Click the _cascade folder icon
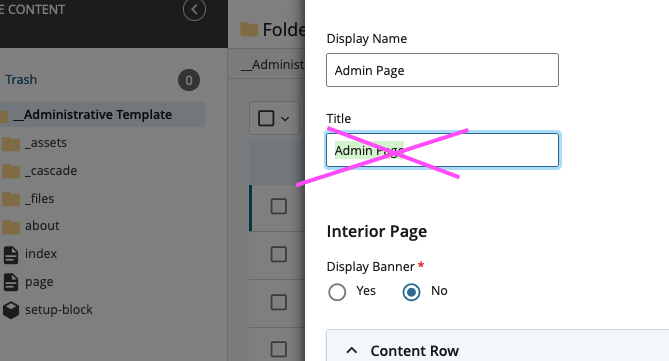 (11, 172)
